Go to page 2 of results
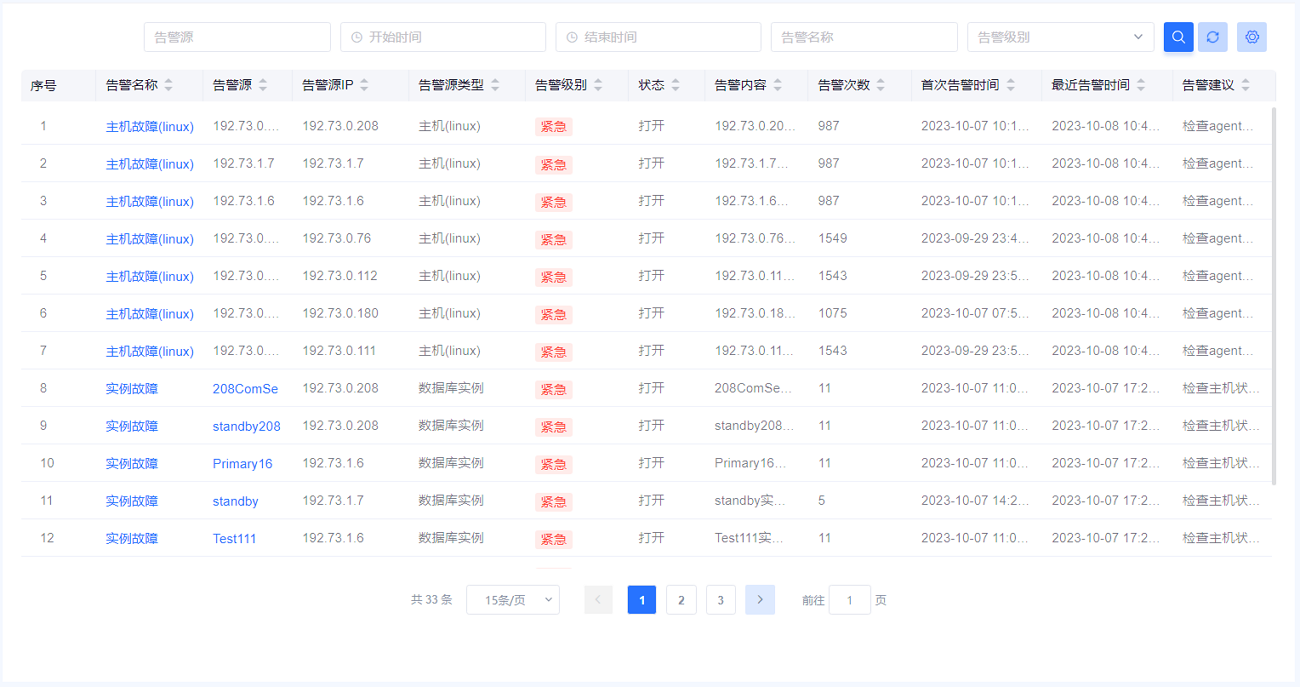The width and height of the screenshot is (1300, 687). click(681, 600)
